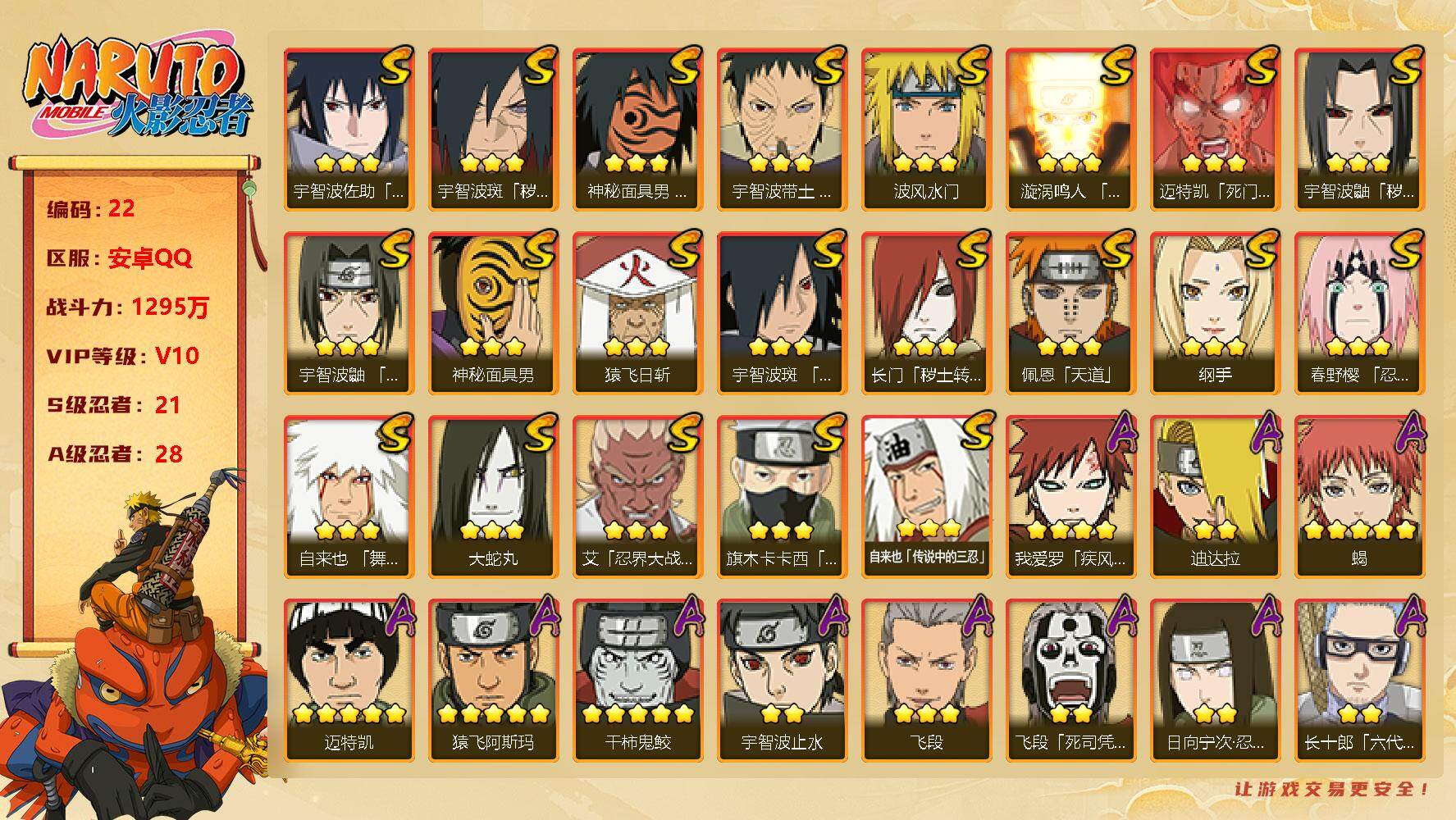The height and width of the screenshot is (820, 1456).
Task: Click the S级忍者 21 count
Action: pos(113,405)
